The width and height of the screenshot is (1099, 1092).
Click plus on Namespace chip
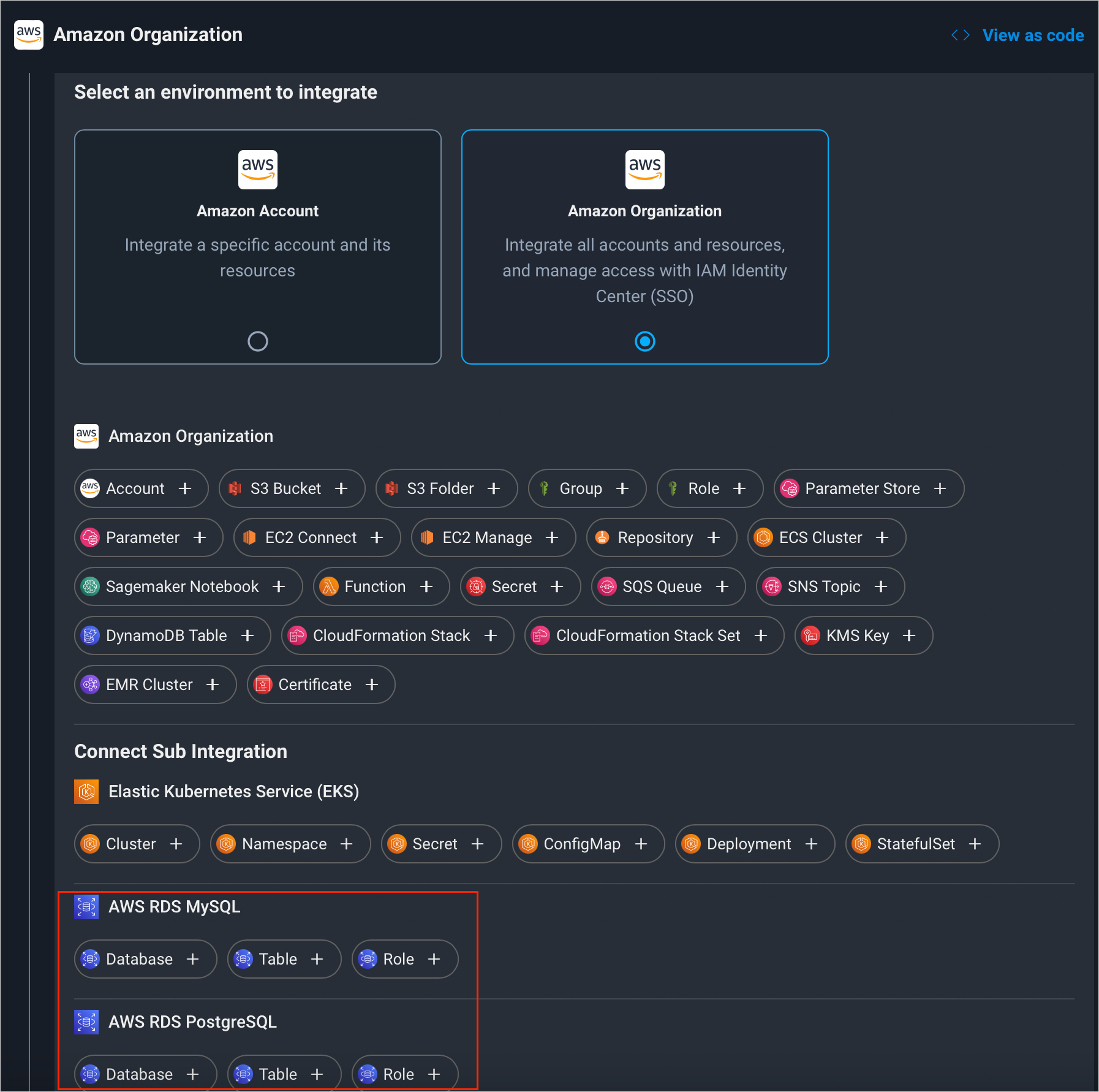click(x=347, y=844)
